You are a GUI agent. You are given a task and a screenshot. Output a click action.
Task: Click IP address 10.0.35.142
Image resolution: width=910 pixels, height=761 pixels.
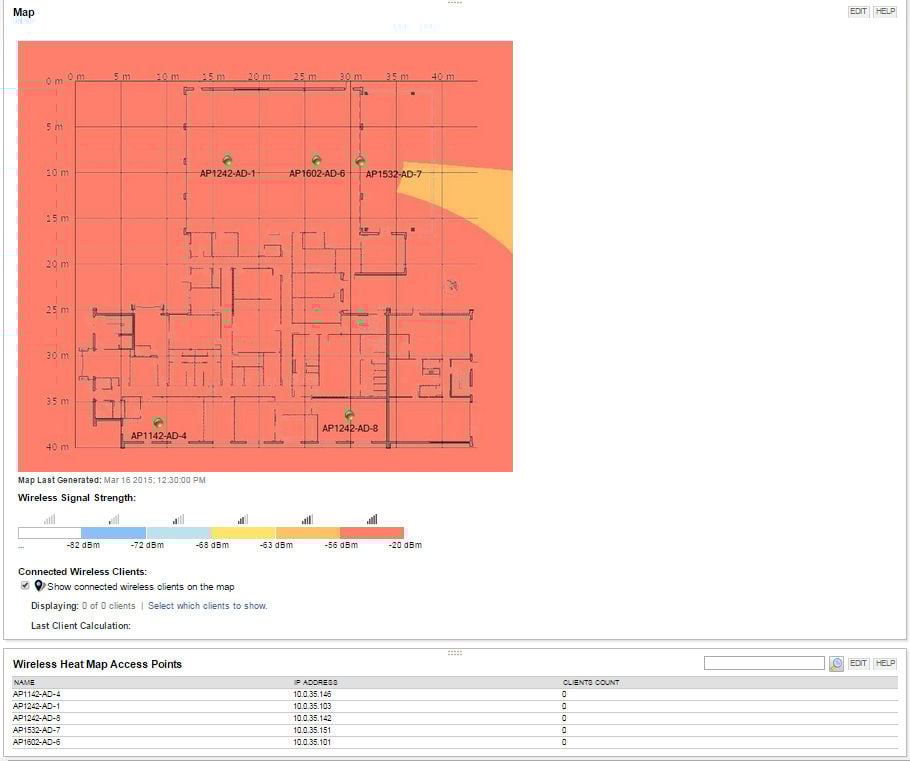312,718
